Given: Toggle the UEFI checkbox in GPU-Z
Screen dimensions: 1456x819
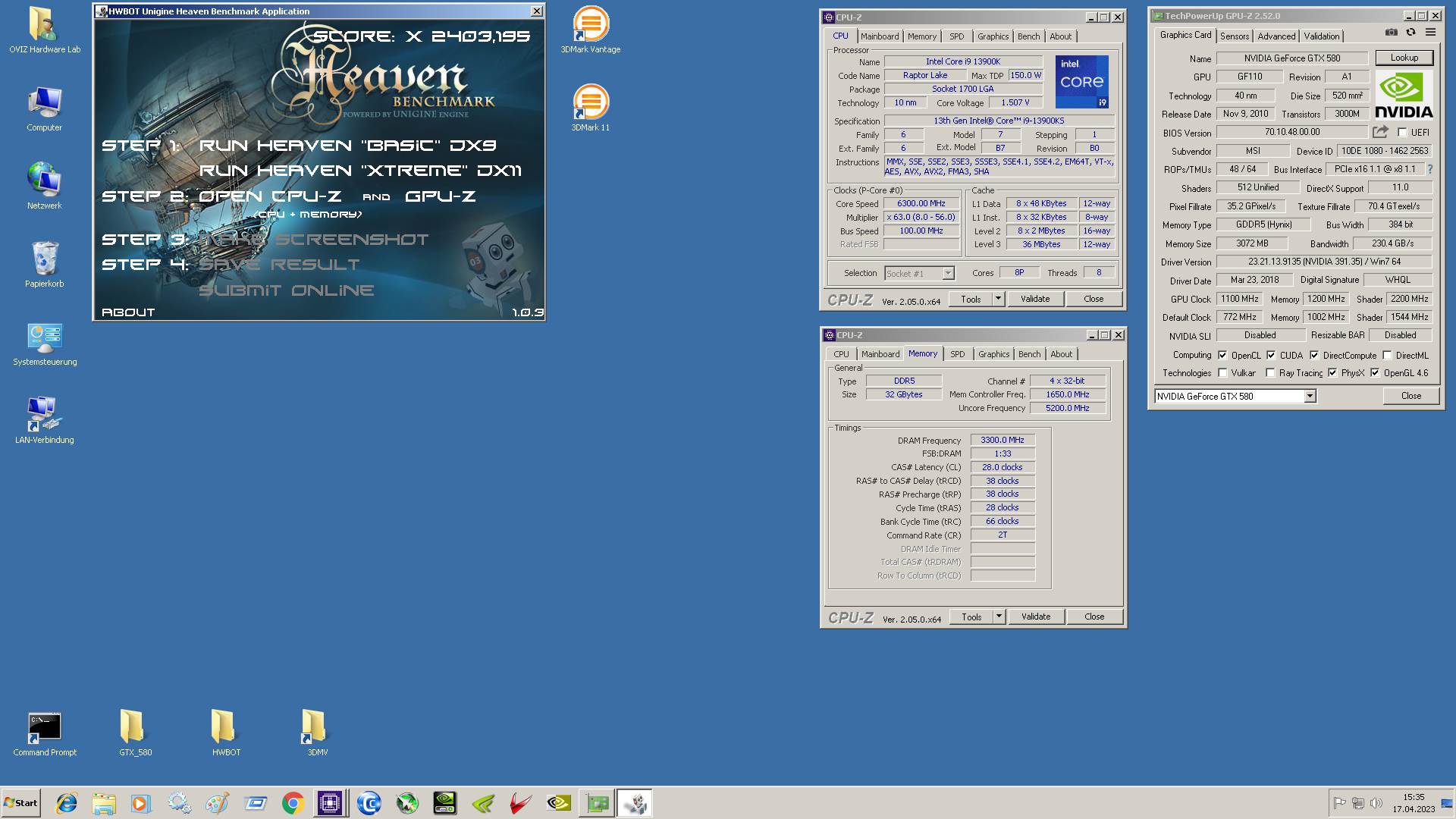Looking at the screenshot, I should click(1402, 133).
